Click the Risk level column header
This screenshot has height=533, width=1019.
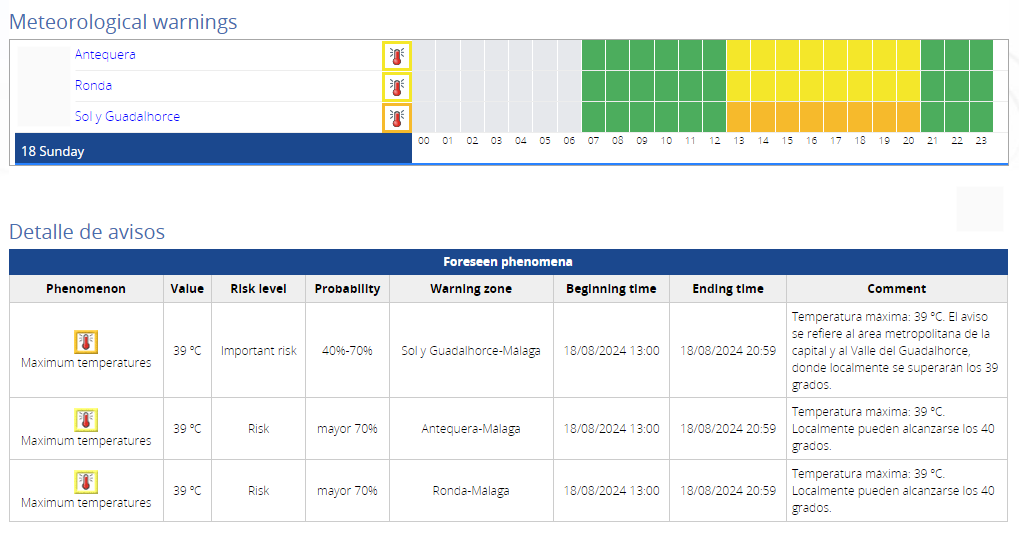pos(258,289)
